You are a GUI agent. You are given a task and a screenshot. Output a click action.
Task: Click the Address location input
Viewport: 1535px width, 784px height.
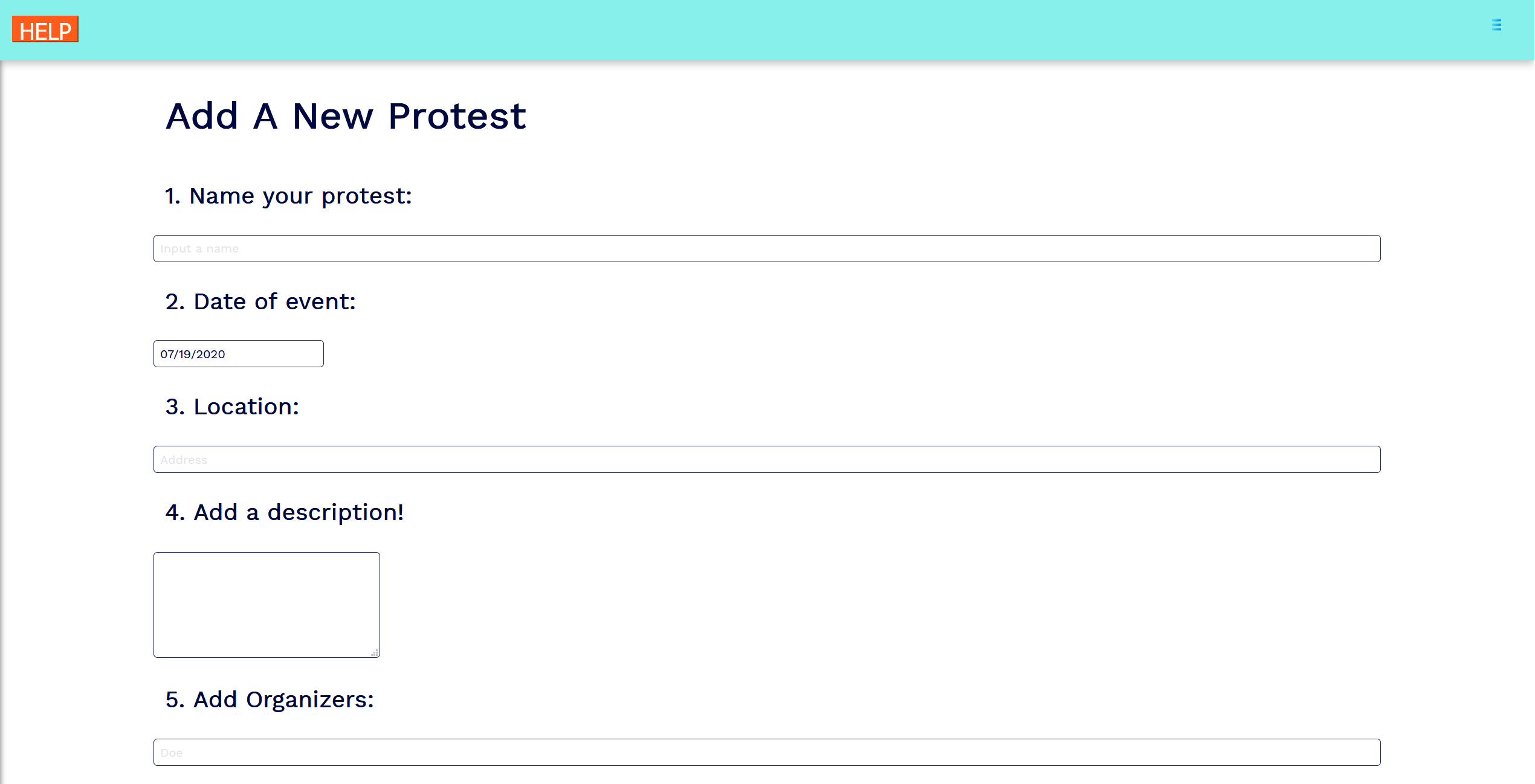pyautogui.click(x=766, y=460)
